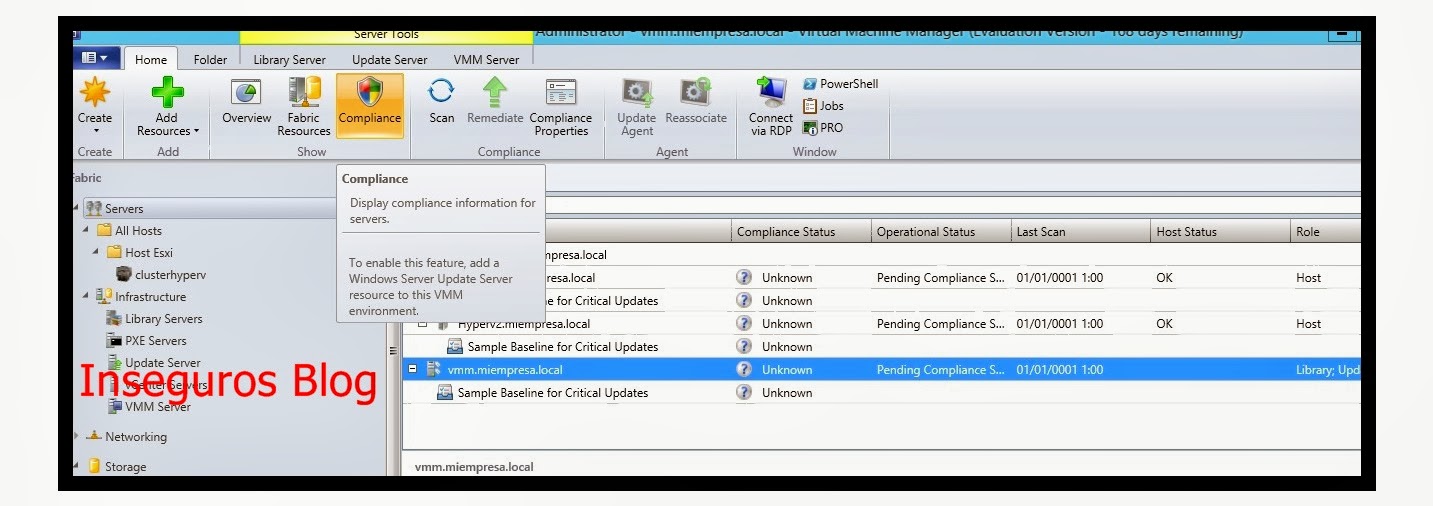Screen dimensions: 1433x506
Task: Select Library Servers in tree
Action: pyautogui.click(x=163, y=319)
